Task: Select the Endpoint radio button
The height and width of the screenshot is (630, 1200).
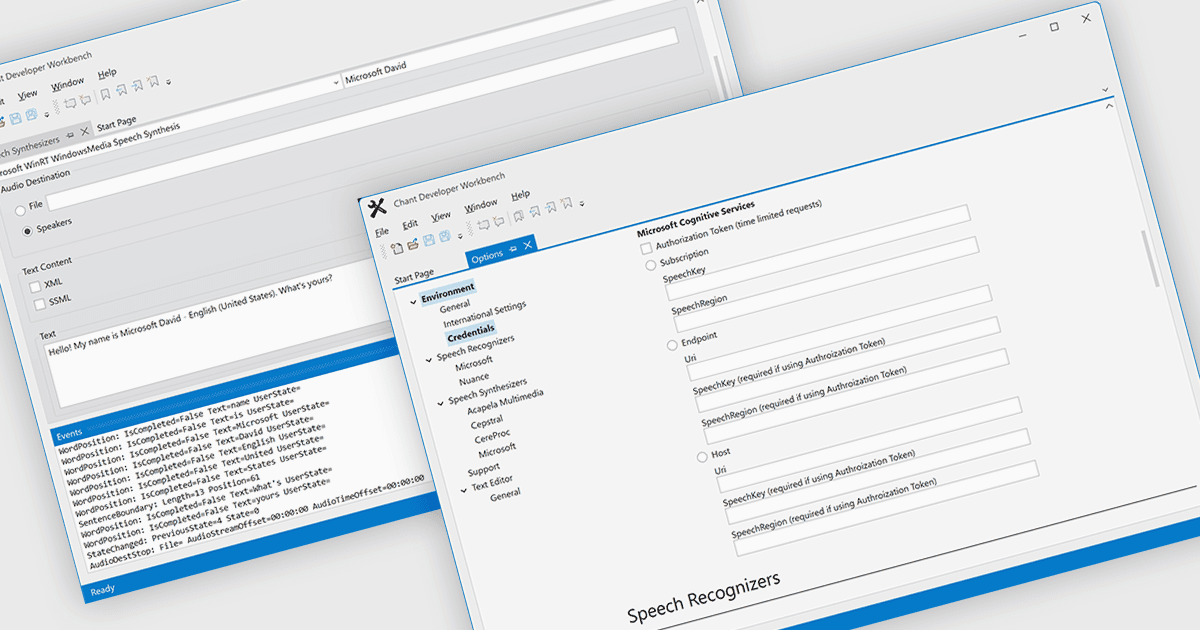Action: point(672,345)
